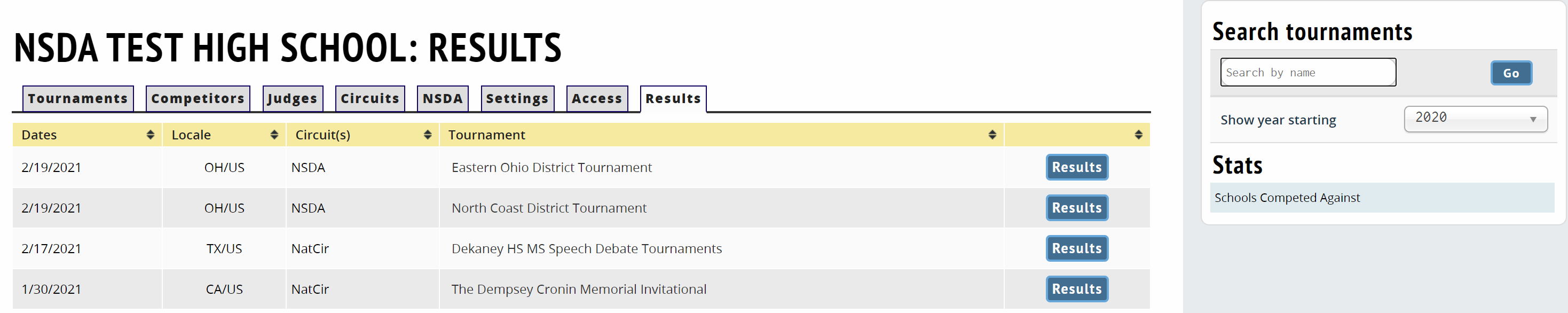Screen dimensions: 1568x313
Task: Sort table by Dates column arrows
Action: tap(151, 135)
